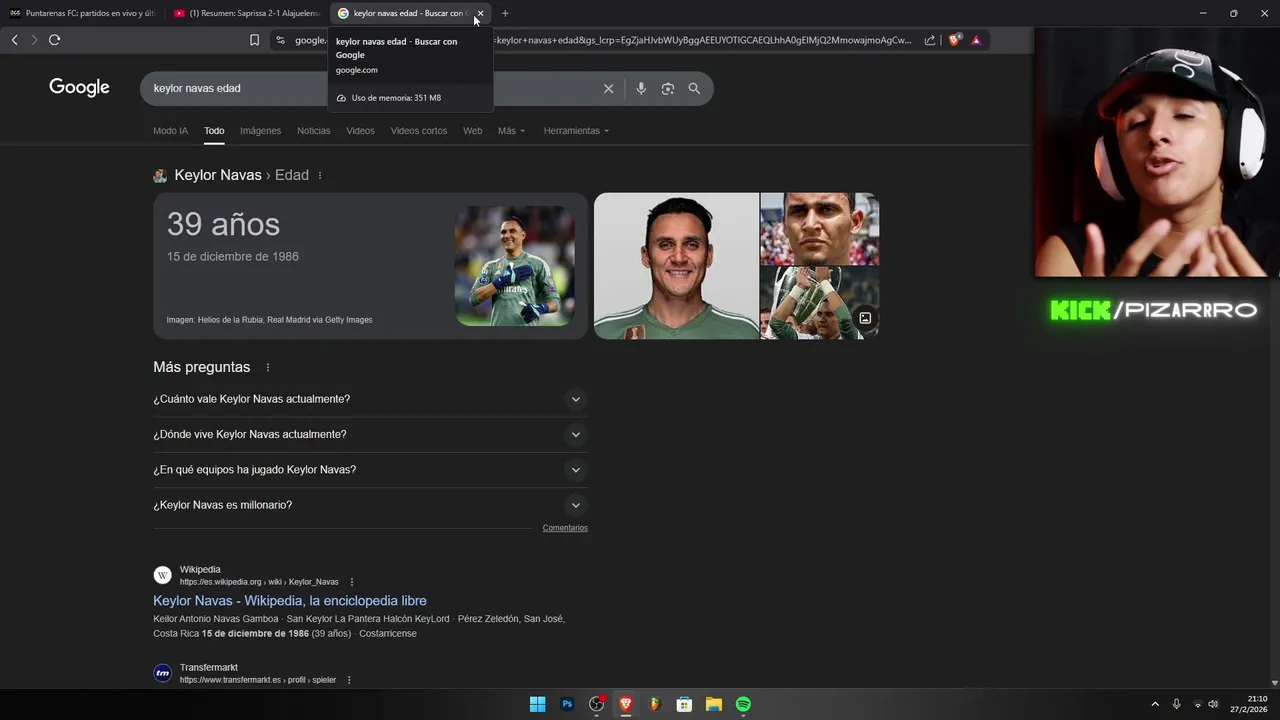The height and width of the screenshot is (720, 1280).
Task: Open Microsoft Store from the taskbar
Action: click(684, 704)
